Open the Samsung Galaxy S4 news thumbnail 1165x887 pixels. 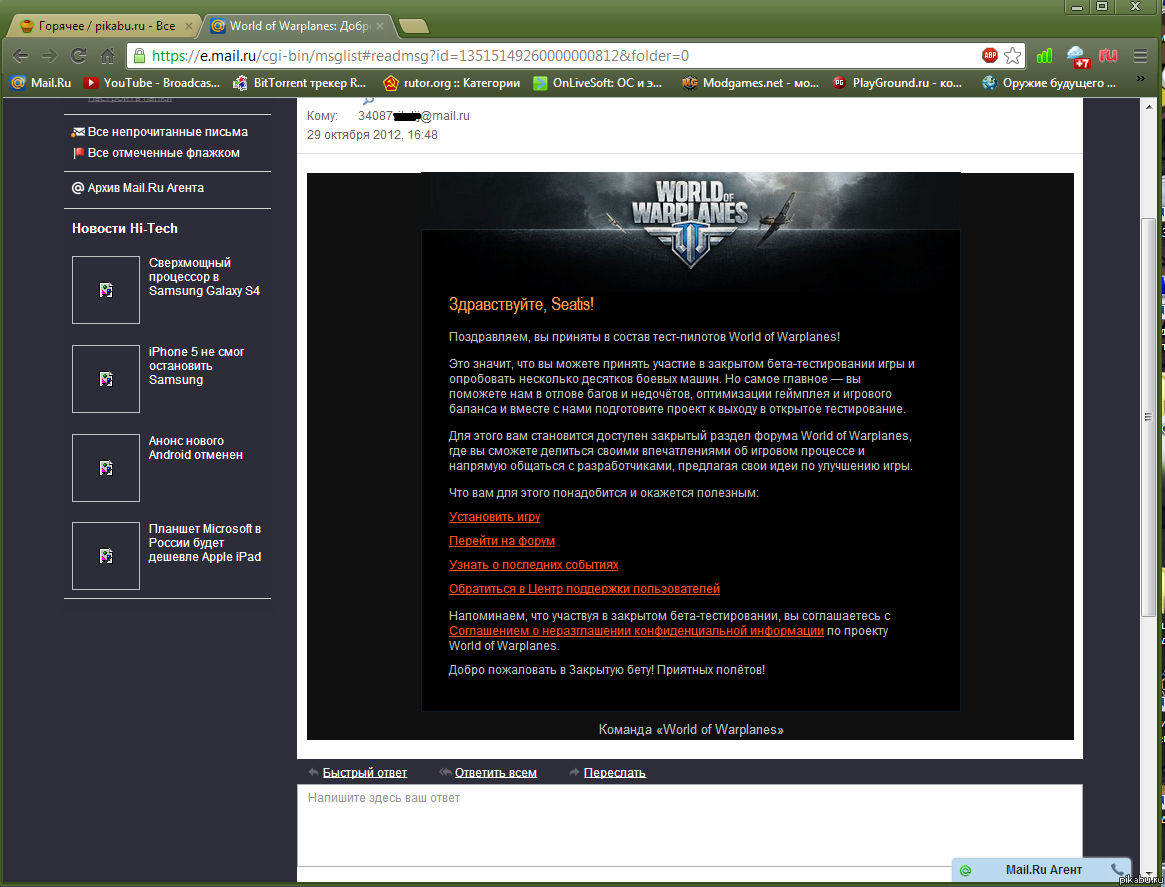pyautogui.click(x=106, y=290)
